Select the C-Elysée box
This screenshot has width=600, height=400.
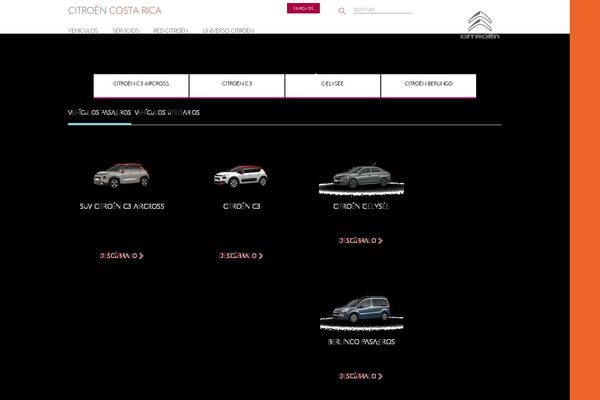click(333, 86)
